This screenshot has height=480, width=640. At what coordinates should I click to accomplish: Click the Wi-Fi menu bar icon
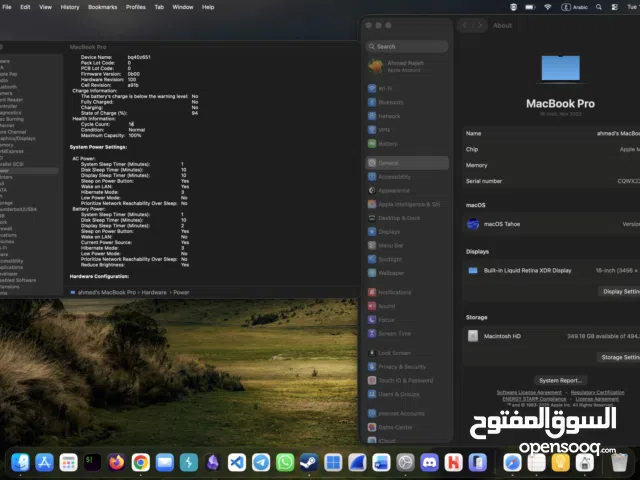548,7
